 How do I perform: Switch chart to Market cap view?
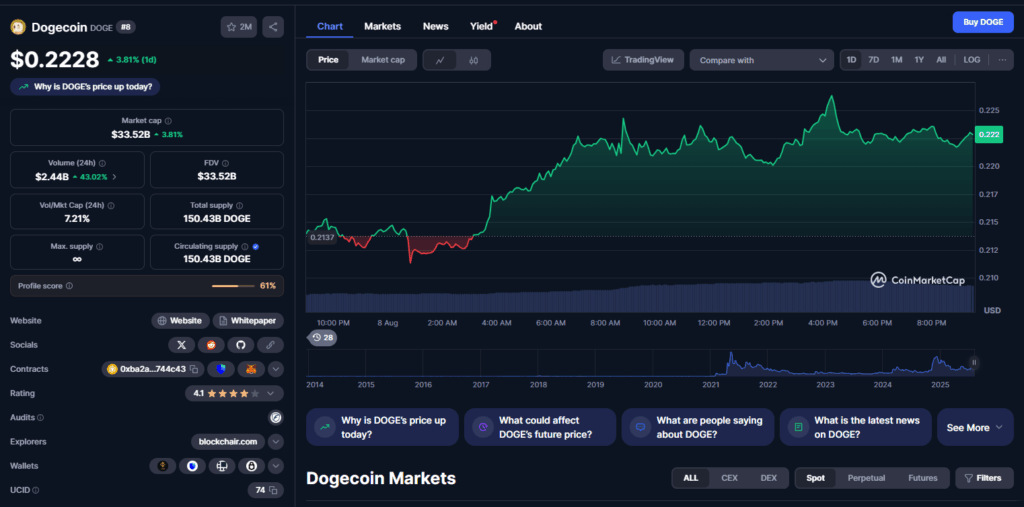pyautogui.click(x=383, y=60)
